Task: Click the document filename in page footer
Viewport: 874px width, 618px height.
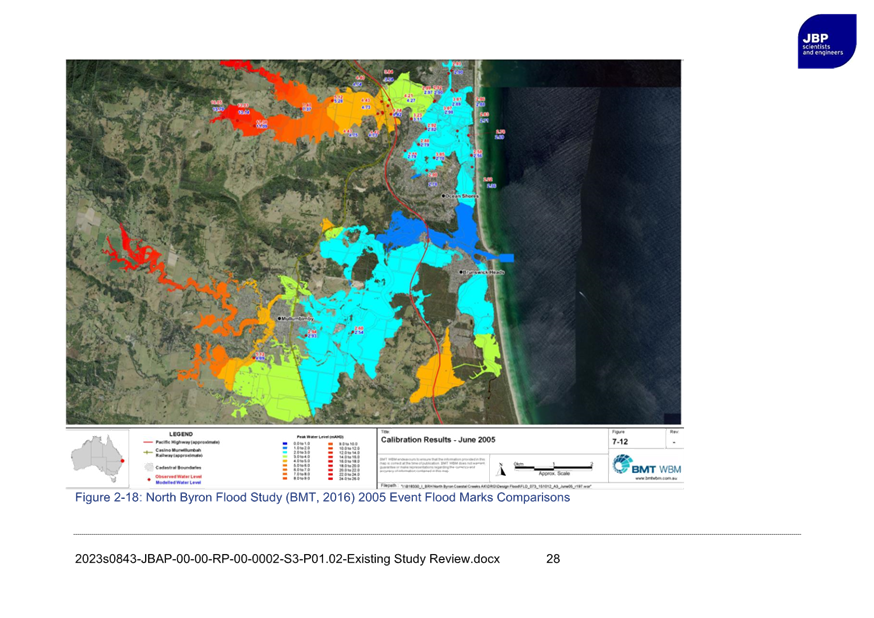Action: 288,559
